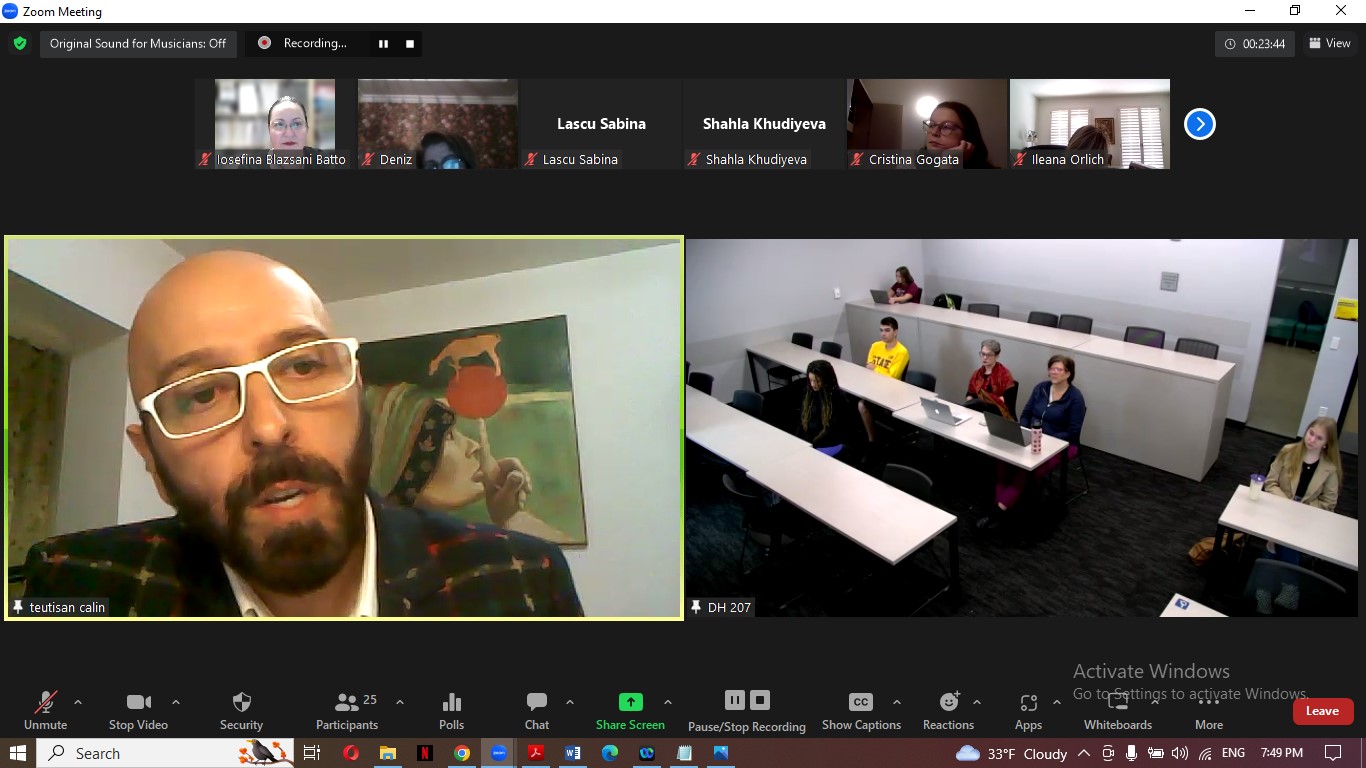Screen dimensions: 1366x768
Task: Open the View layout menu
Action: [1330, 43]
